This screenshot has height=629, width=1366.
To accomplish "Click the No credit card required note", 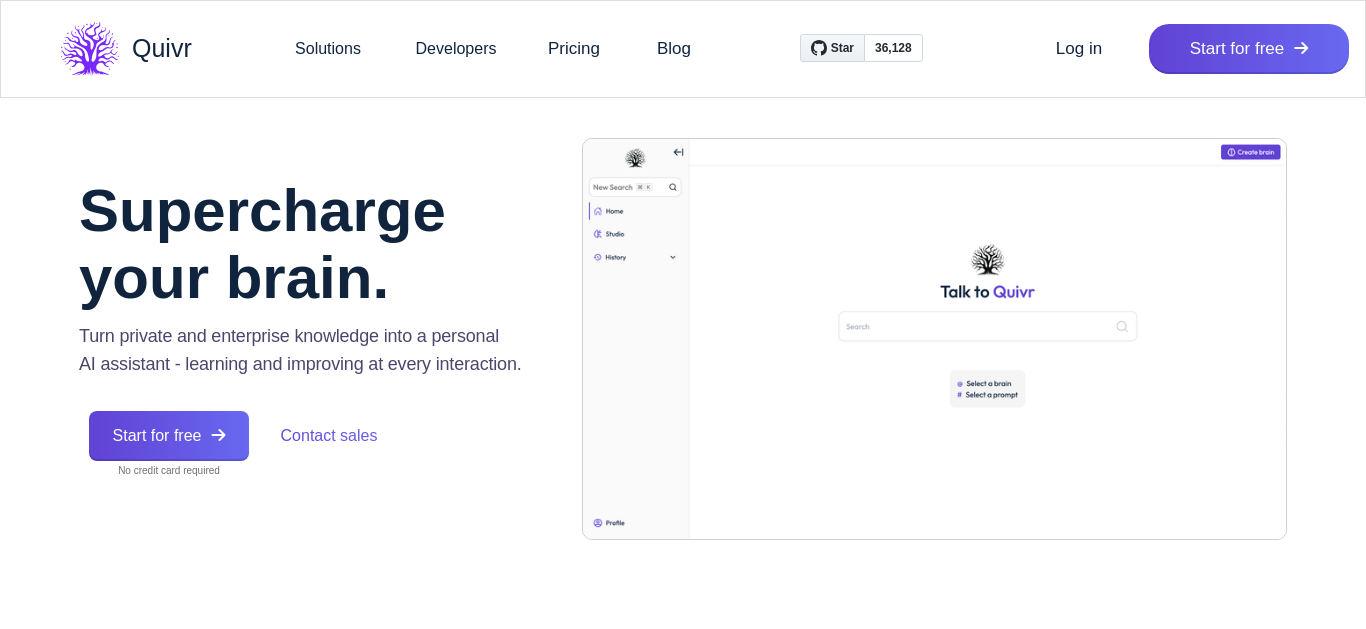I will (x=169, y=471).
